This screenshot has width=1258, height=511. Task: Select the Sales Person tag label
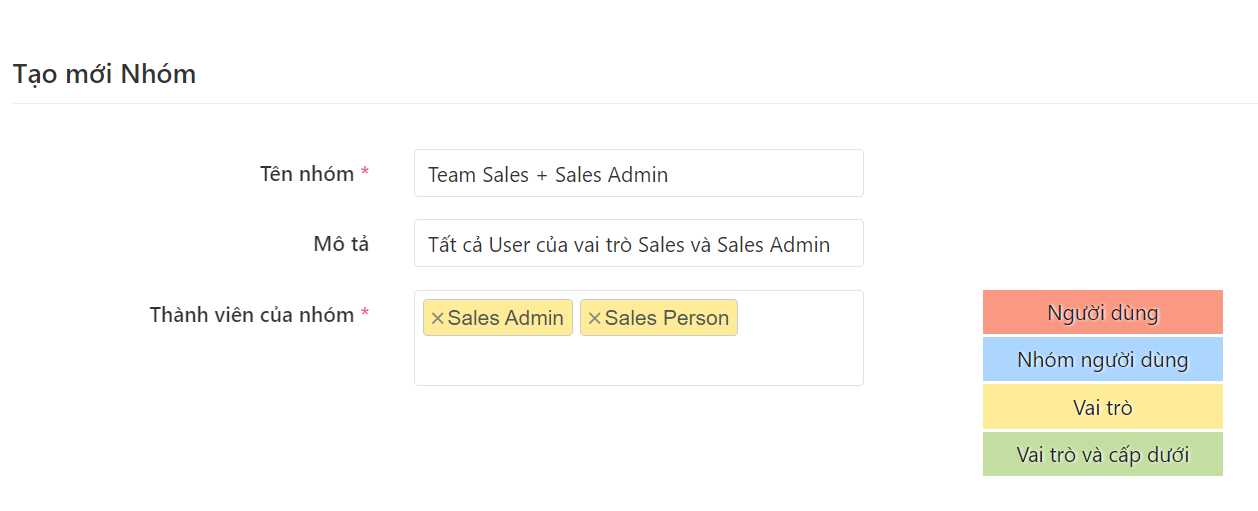point(667,318)
